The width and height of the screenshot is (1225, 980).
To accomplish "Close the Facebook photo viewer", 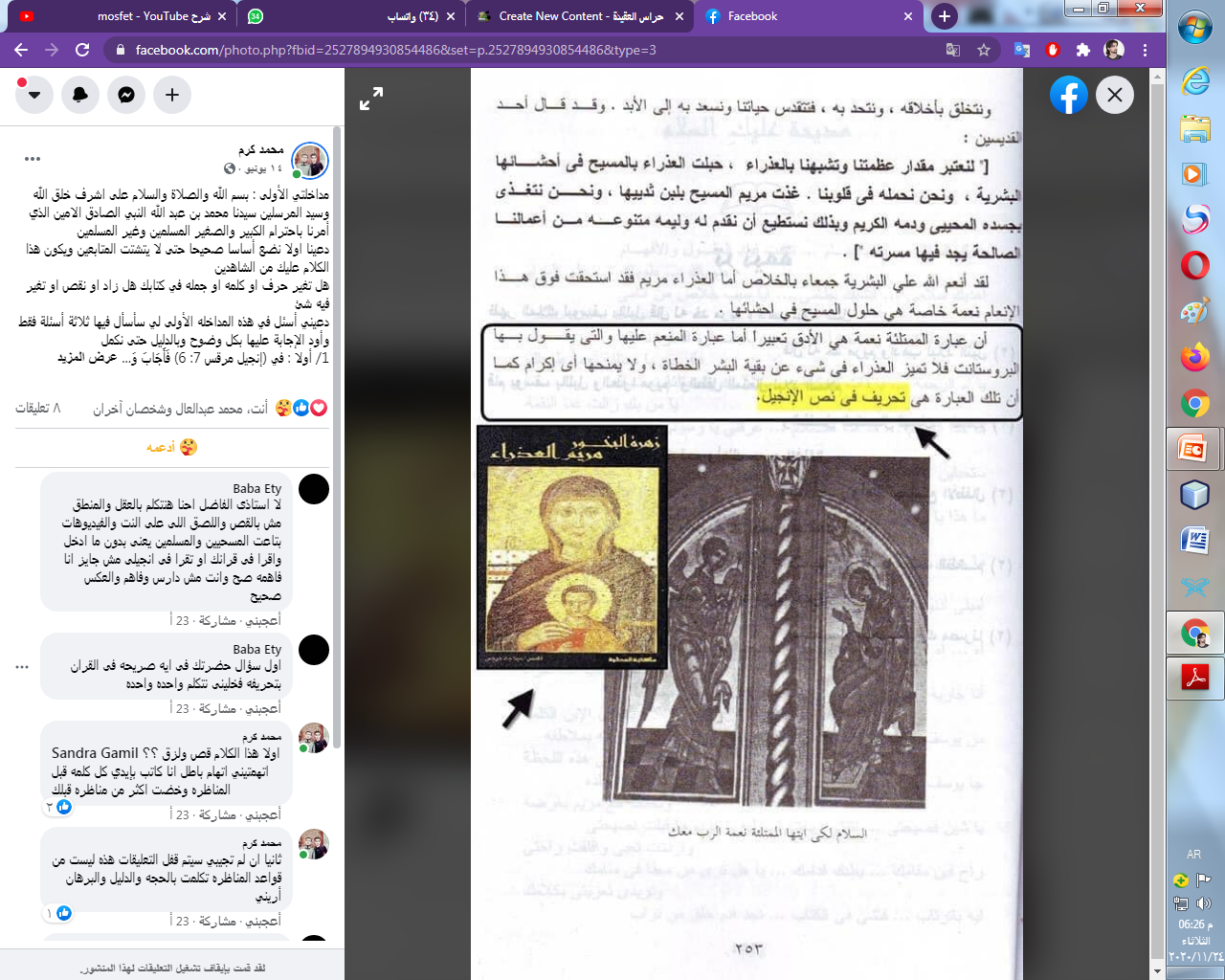I will coord(1115,95).
